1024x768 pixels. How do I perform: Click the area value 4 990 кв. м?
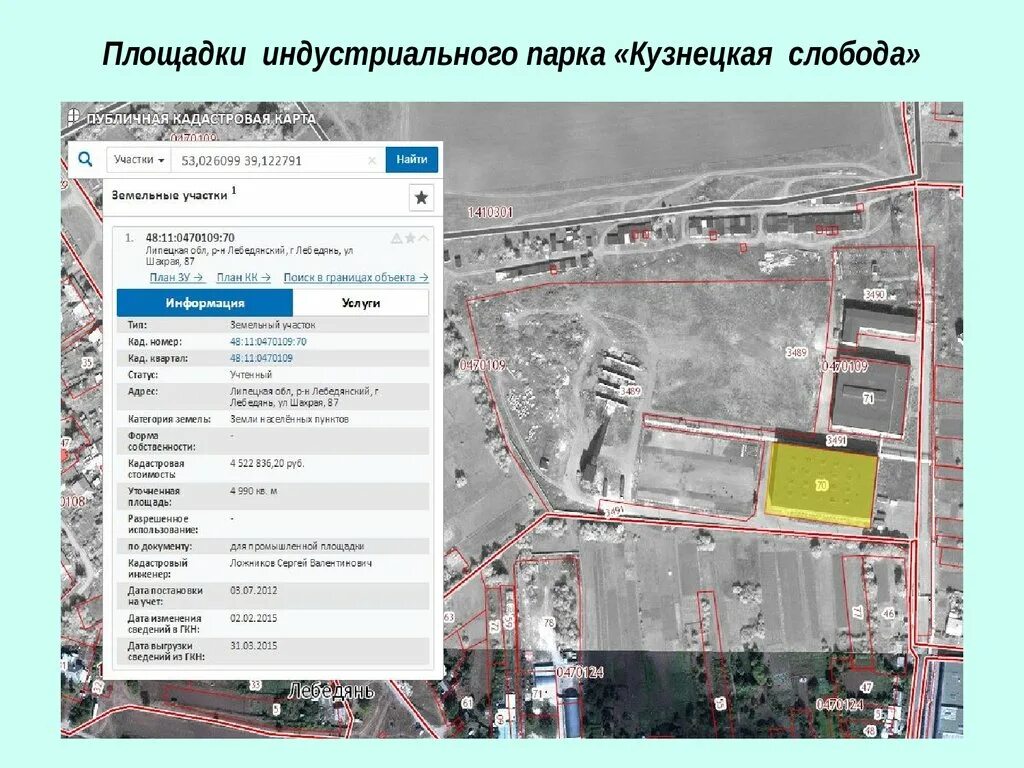[253, 490]
